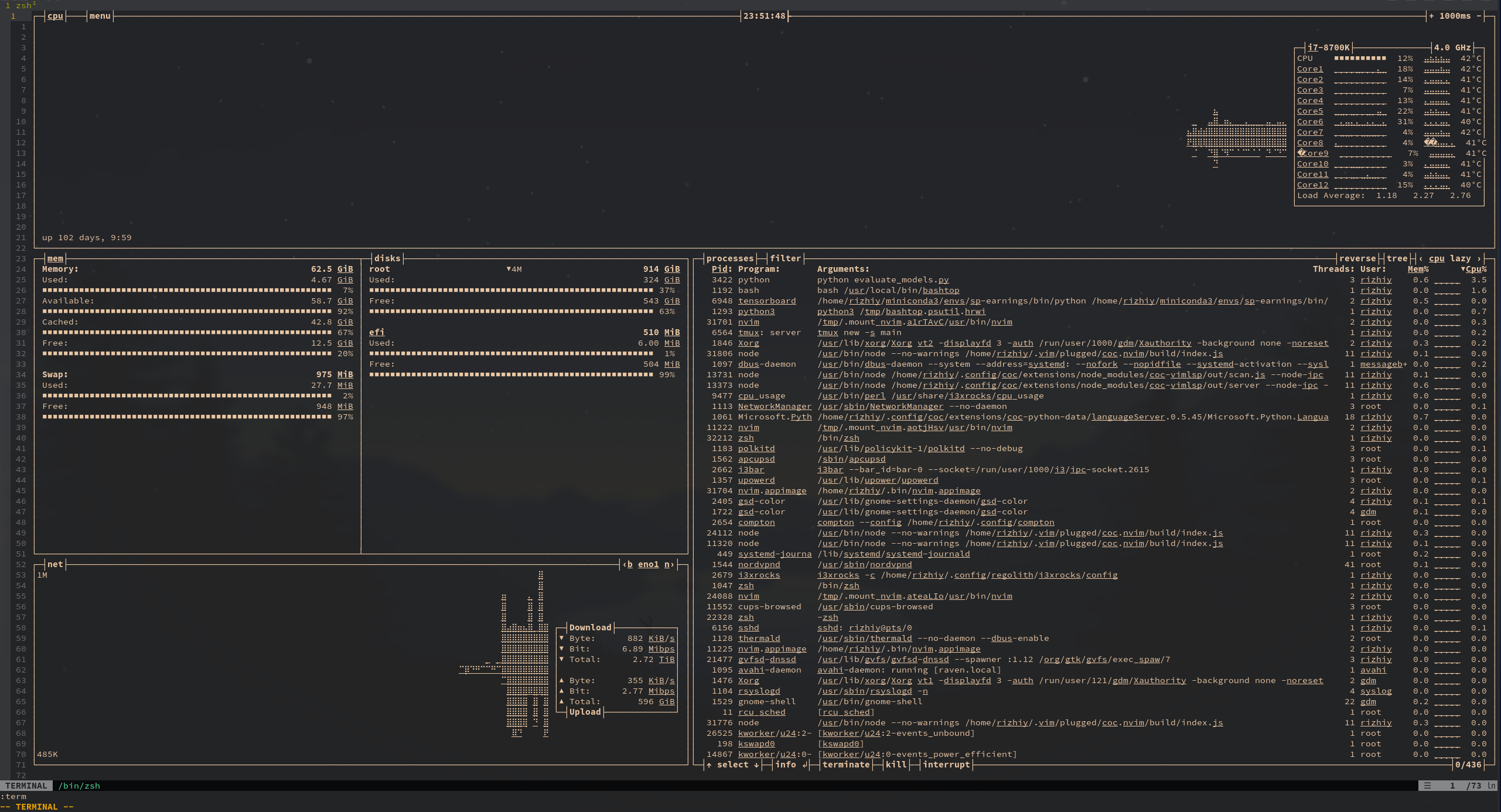Click the Memory Used percentage meter bar
Viewport: 1501px width, 812px height.
(176, 290)
